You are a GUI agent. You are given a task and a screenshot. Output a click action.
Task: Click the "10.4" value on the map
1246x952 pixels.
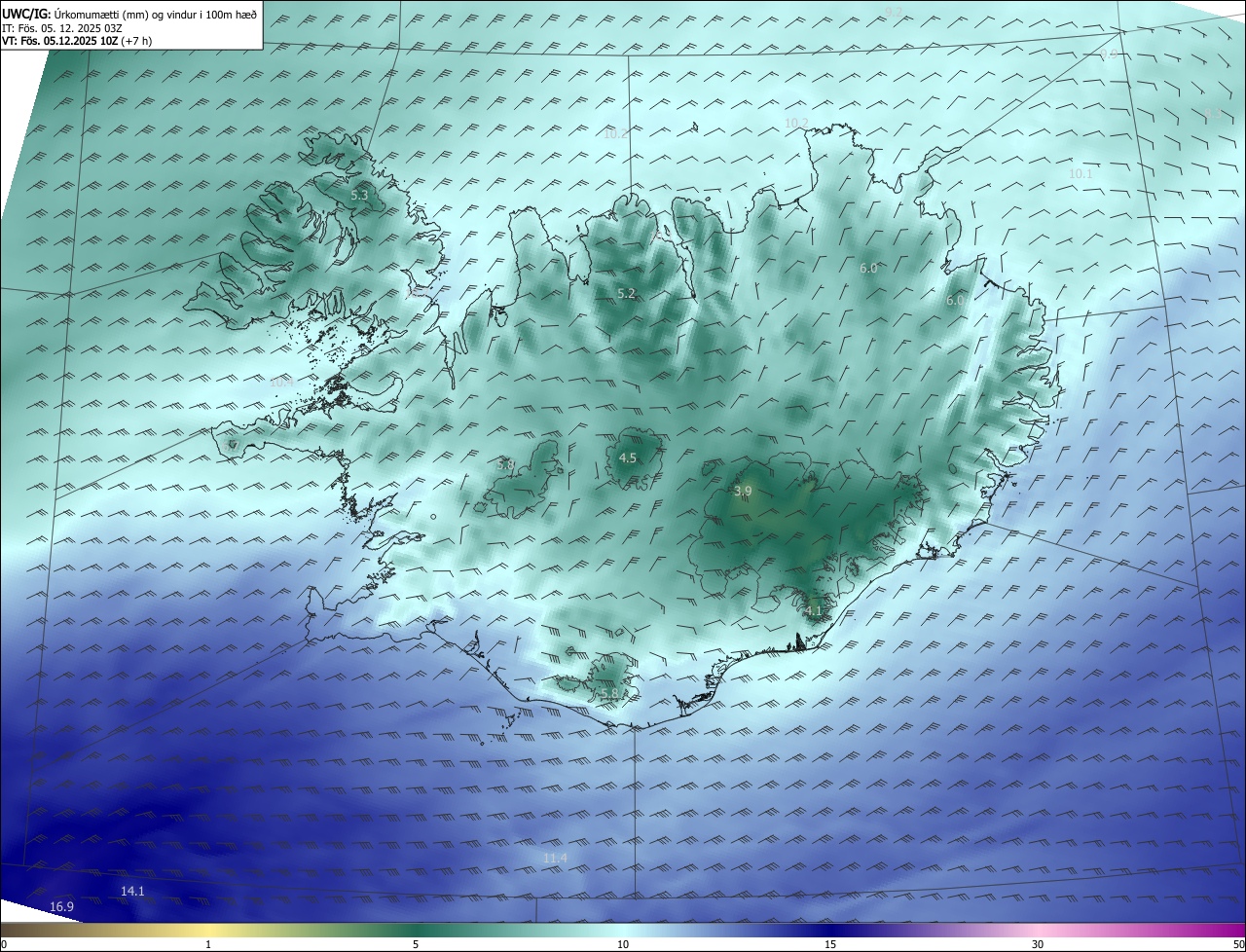point(281,383)
